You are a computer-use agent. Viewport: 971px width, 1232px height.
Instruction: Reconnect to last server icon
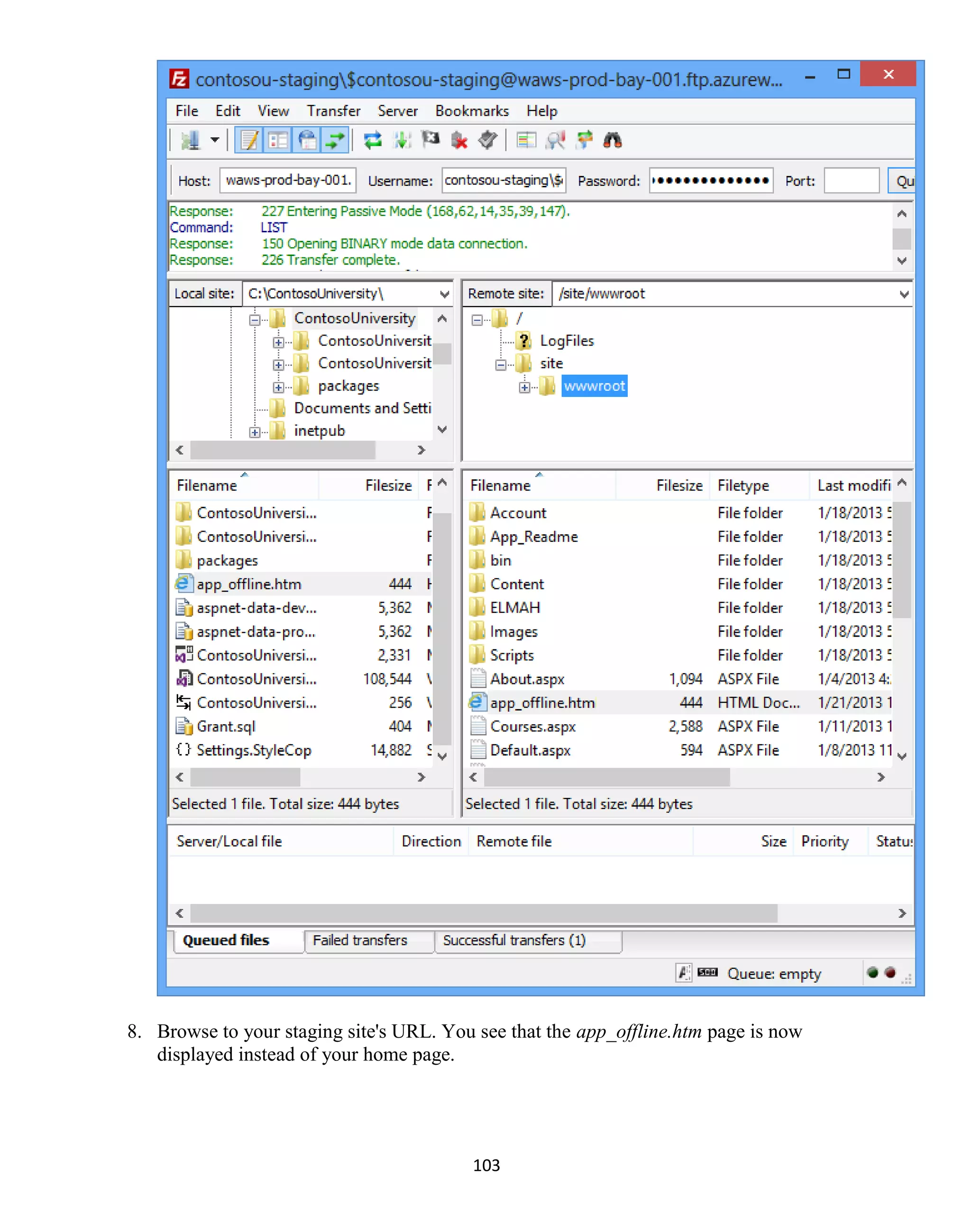coord(488,140)
